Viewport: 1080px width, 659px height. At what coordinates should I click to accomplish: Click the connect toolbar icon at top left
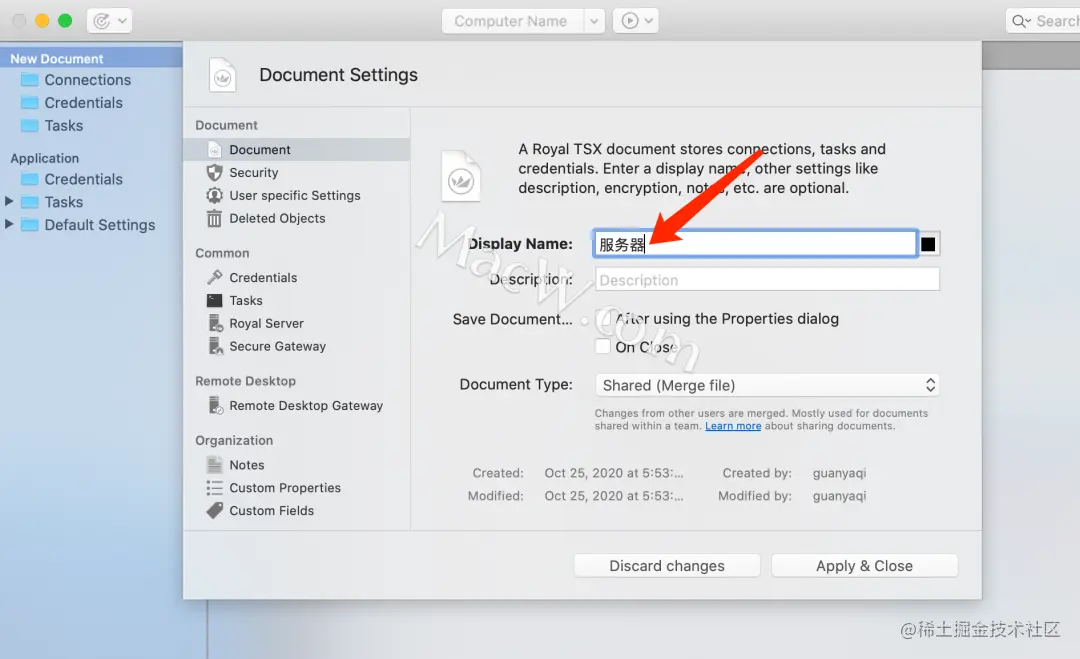(102, 21)
